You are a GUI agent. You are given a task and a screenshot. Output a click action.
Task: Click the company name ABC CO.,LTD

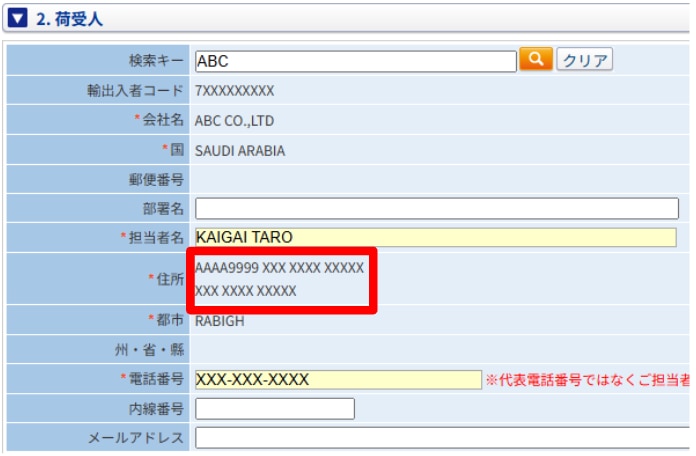pos(234,121)
